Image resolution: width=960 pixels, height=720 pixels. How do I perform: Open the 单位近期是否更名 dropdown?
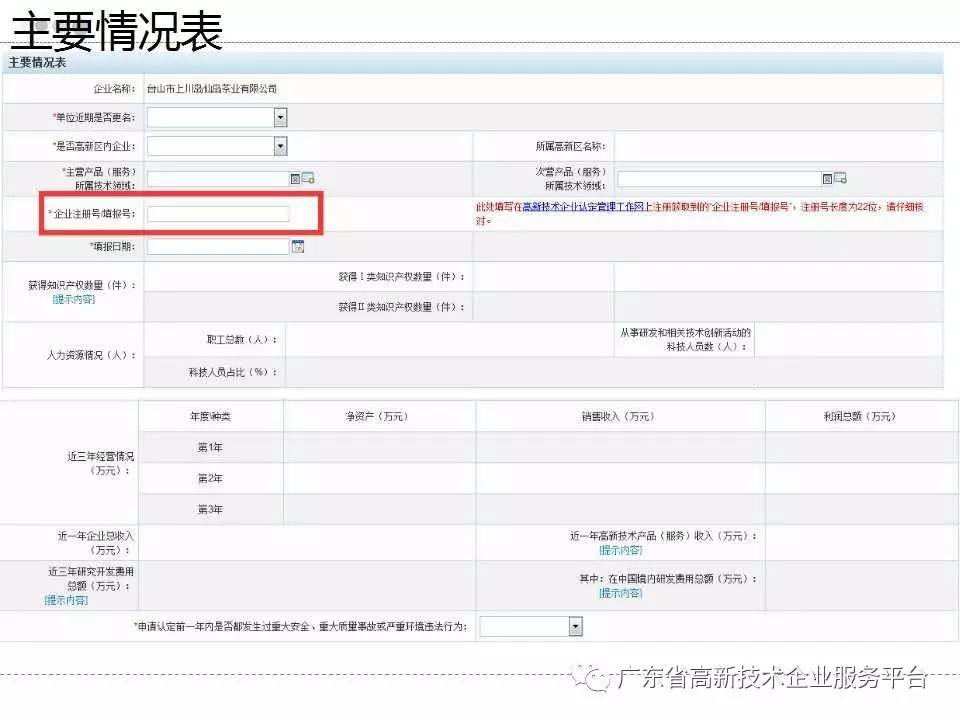point(280,118)
